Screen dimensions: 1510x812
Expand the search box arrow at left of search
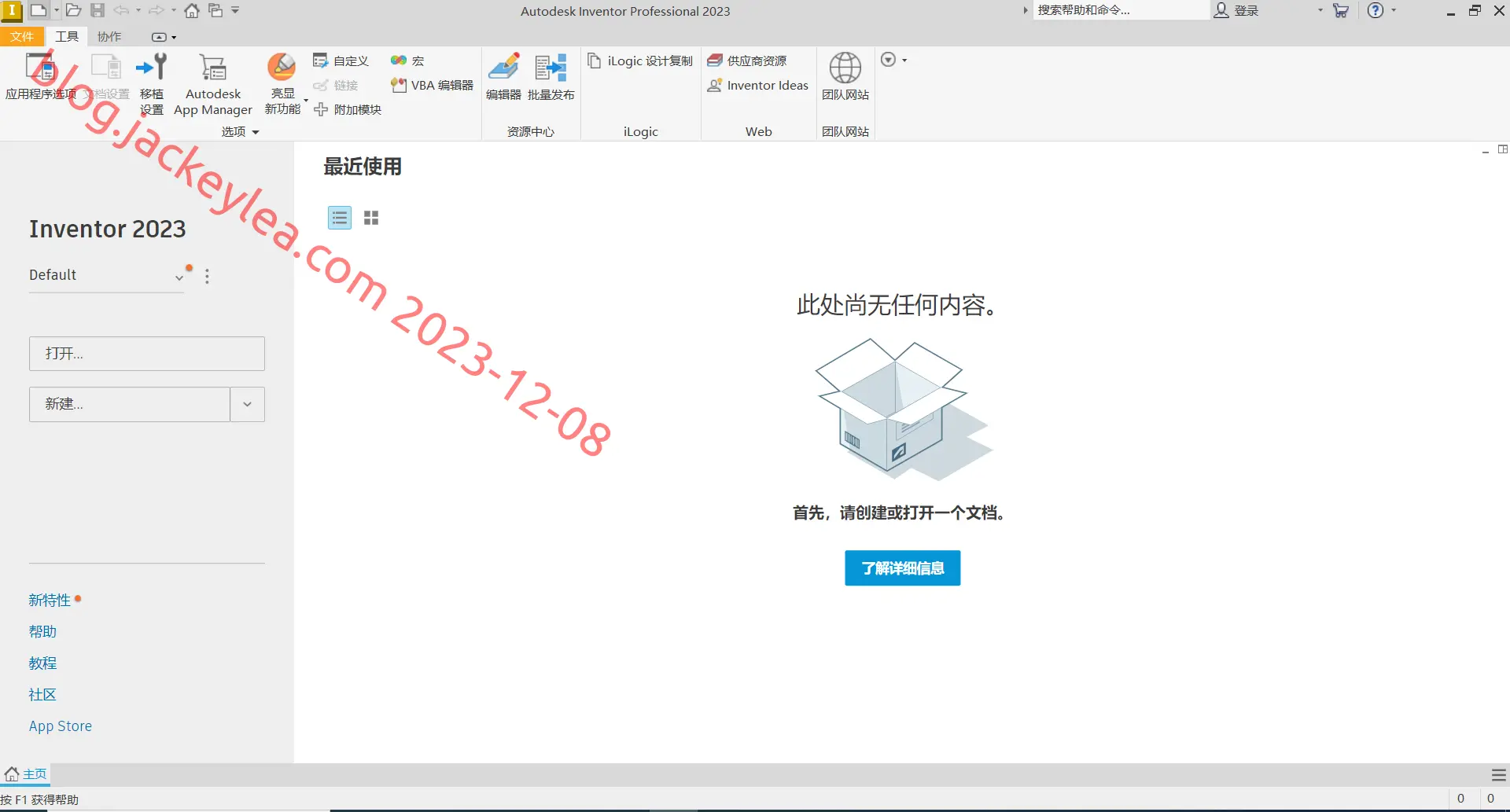(x=1026, y=10)
